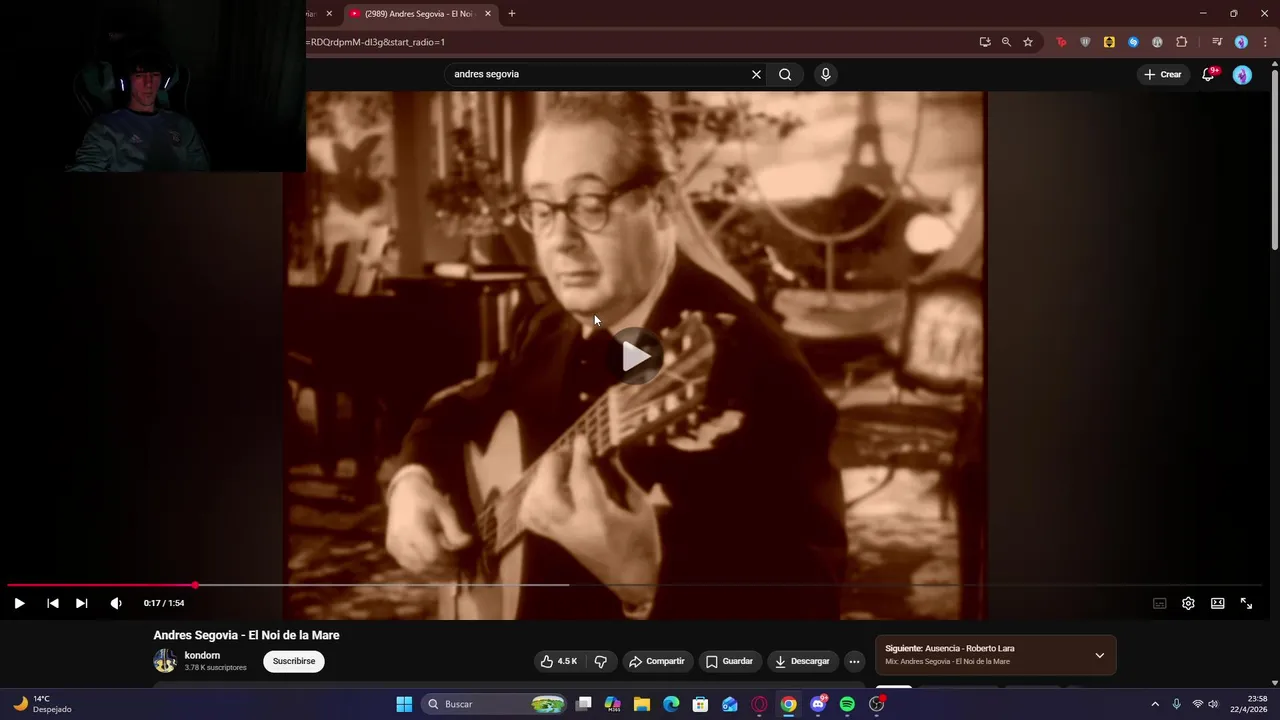Click taskbar Buscar search box
The height and width of the screenshot is (720, 1280).
click(496, 704)
